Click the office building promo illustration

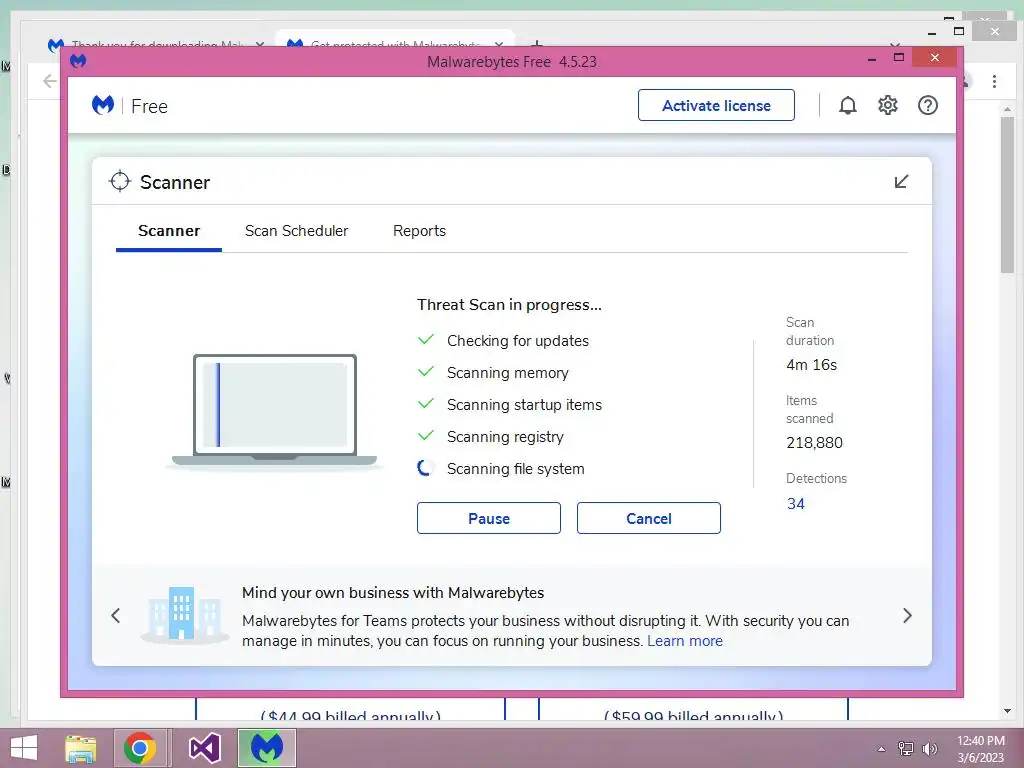click(x=184, y=615)
